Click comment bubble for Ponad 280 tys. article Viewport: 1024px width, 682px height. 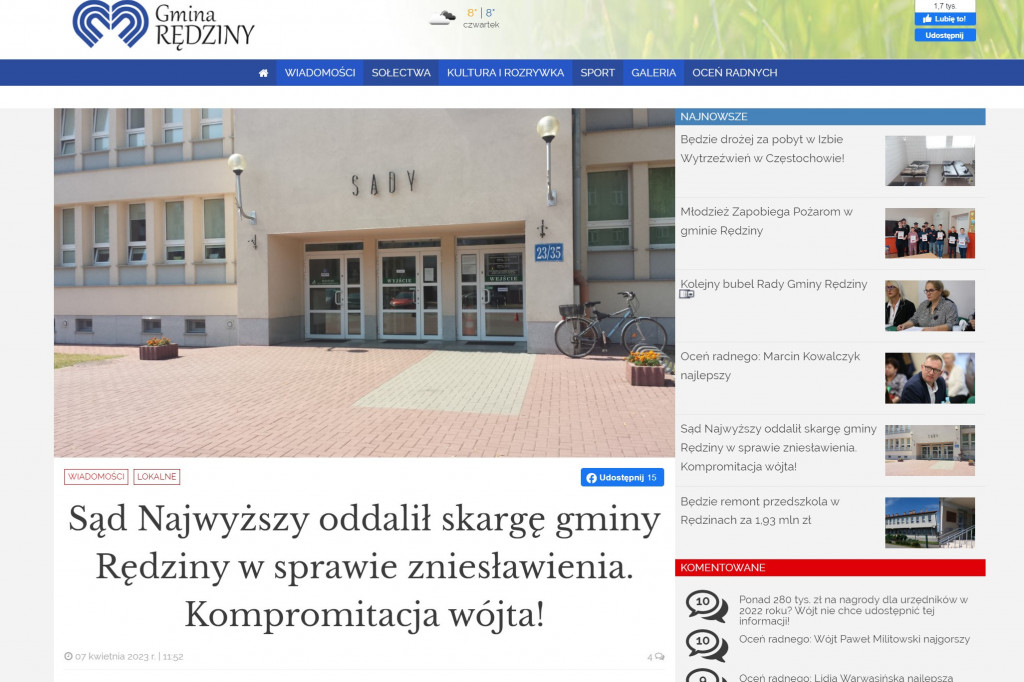click(x=706, y=606)
